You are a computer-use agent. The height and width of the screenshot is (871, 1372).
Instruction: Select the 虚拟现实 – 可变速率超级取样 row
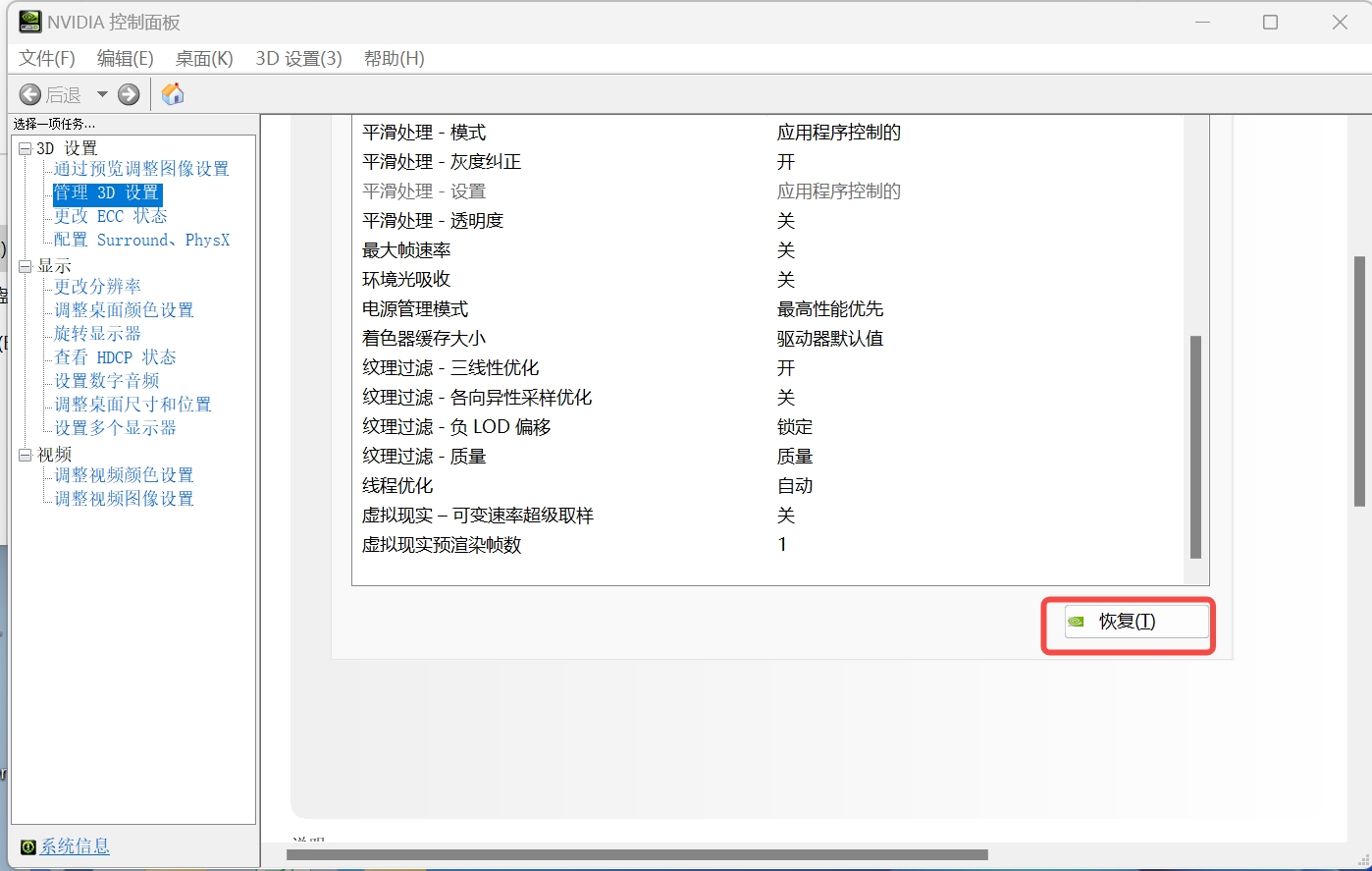[768, 516]
